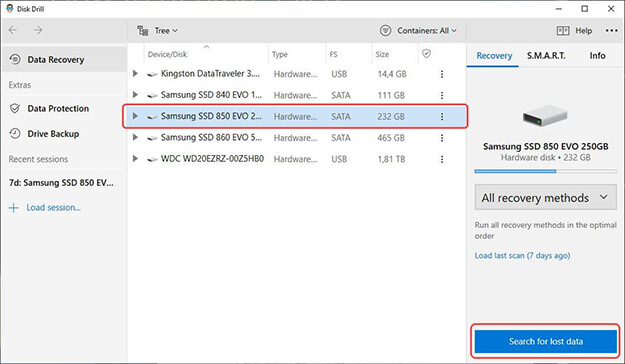Click Load last scan (7 days ago) link
The image size is (625, 364).
(x=522, y=256)
